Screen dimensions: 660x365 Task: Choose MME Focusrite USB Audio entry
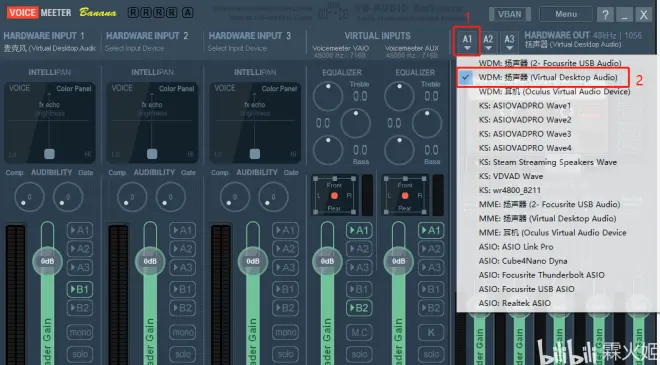pyautogui.click(x=549, y=205)
